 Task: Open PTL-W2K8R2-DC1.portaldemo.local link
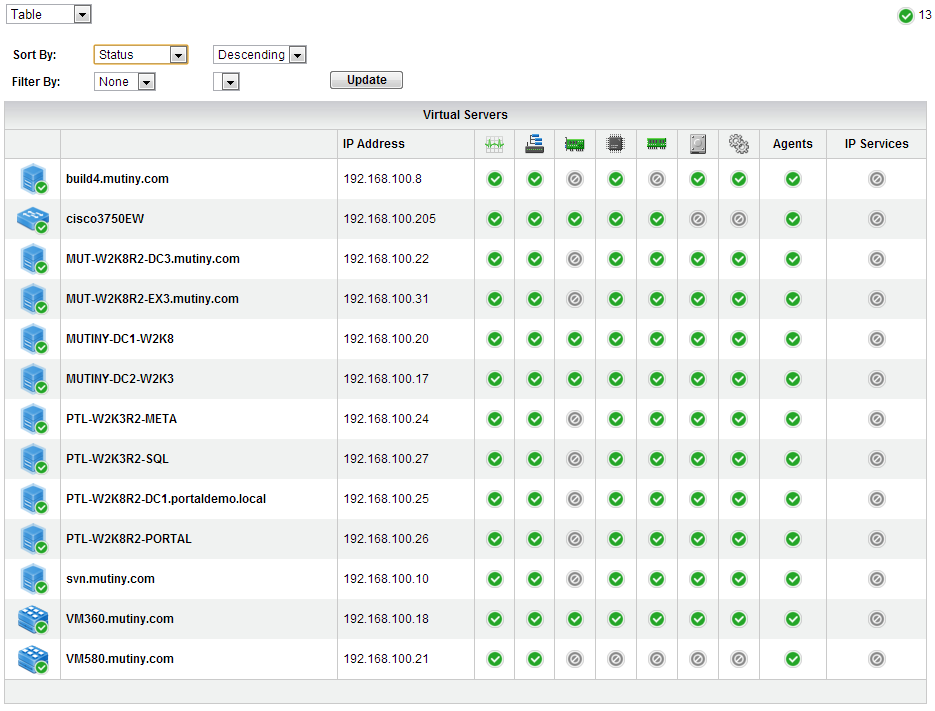166,499
